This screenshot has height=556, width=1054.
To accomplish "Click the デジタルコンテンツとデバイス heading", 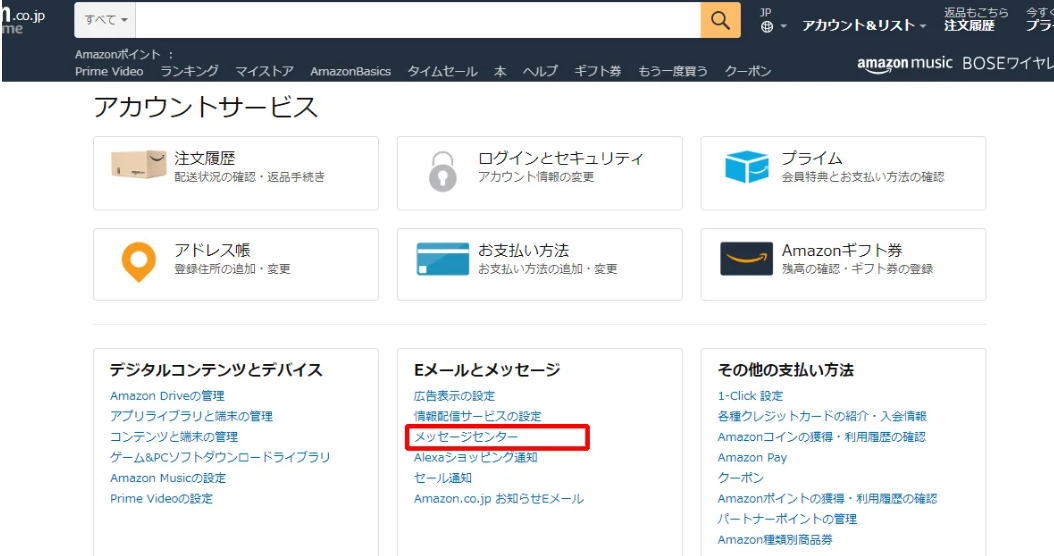I will click(216, 370).
